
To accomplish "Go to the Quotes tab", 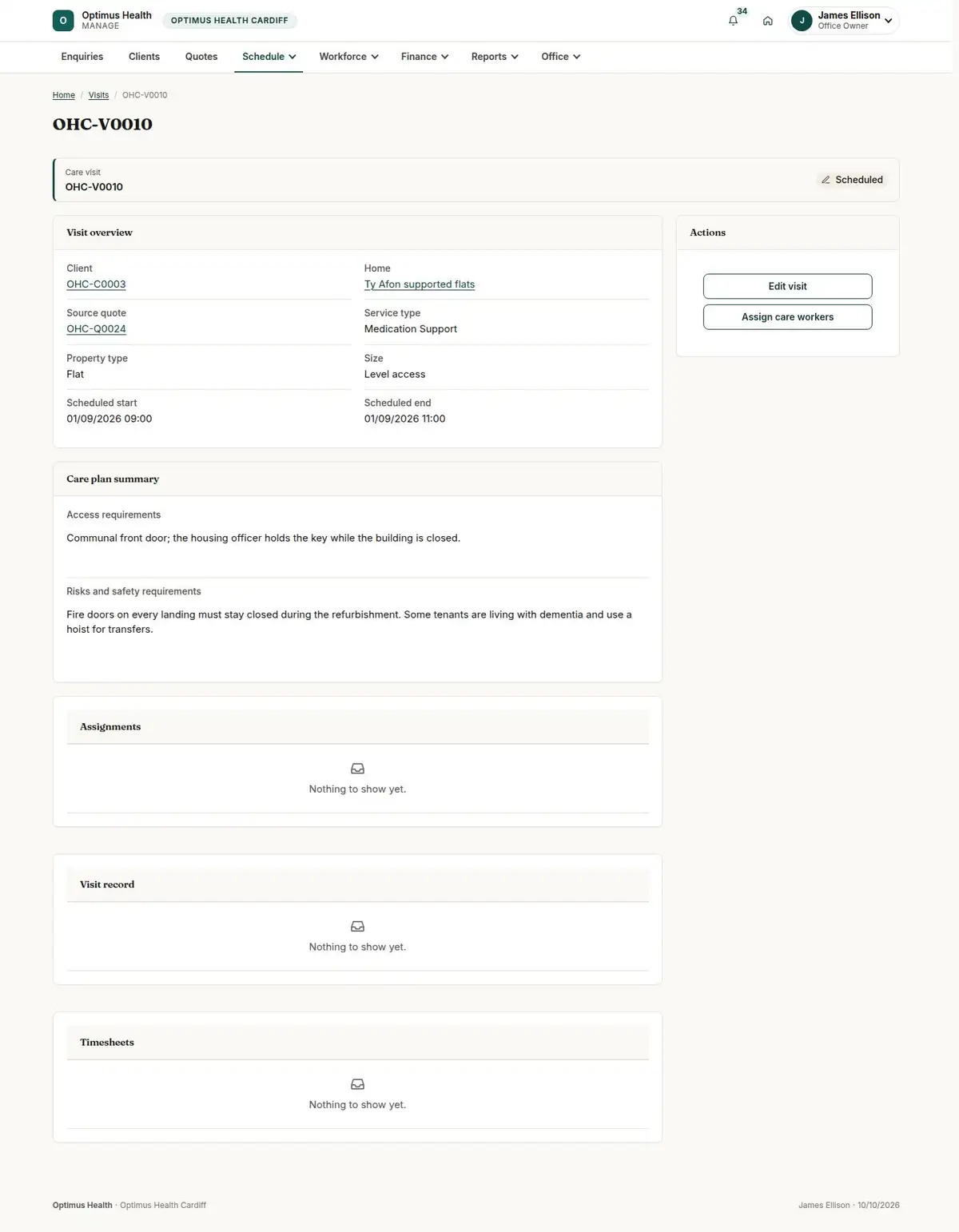I will coord(201,57).
